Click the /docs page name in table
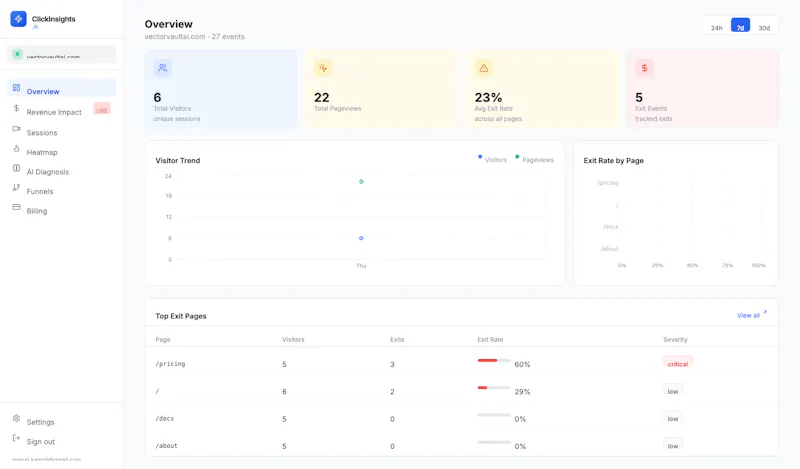Screen dimensions: 800x469 tap(165, 418)
